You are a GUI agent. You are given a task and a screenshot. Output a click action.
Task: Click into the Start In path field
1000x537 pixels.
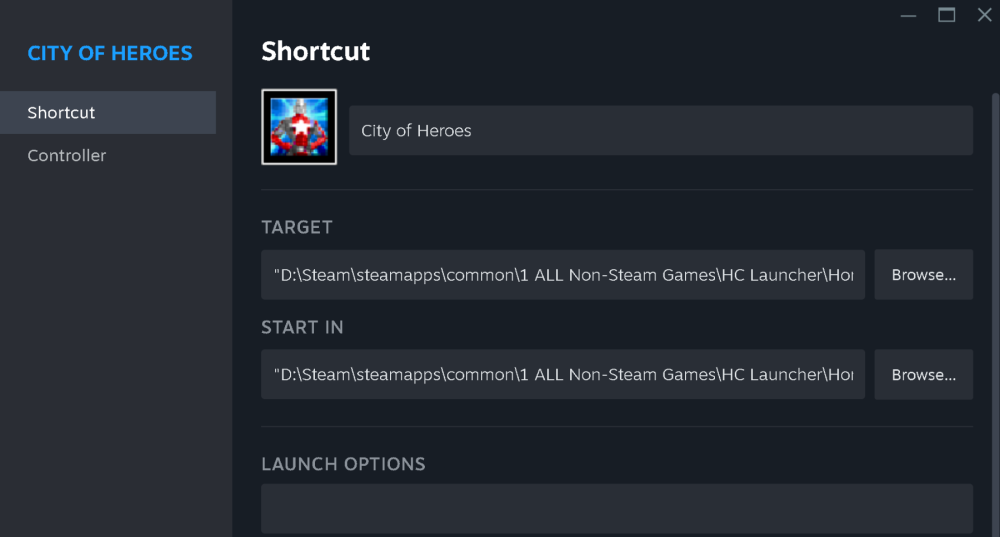click(563, 375)
